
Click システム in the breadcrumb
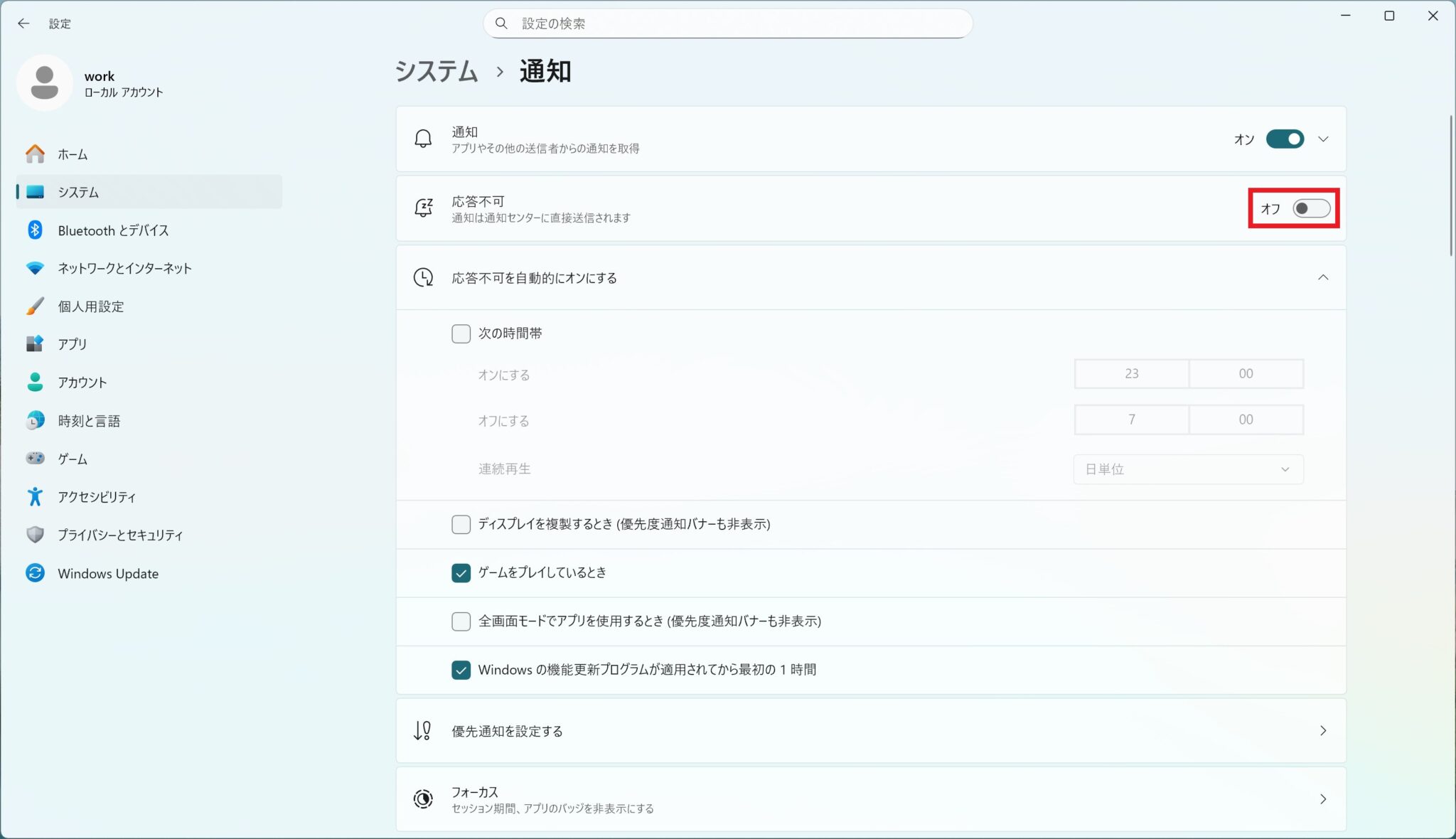pyautogui.click(x=437, y=71)
